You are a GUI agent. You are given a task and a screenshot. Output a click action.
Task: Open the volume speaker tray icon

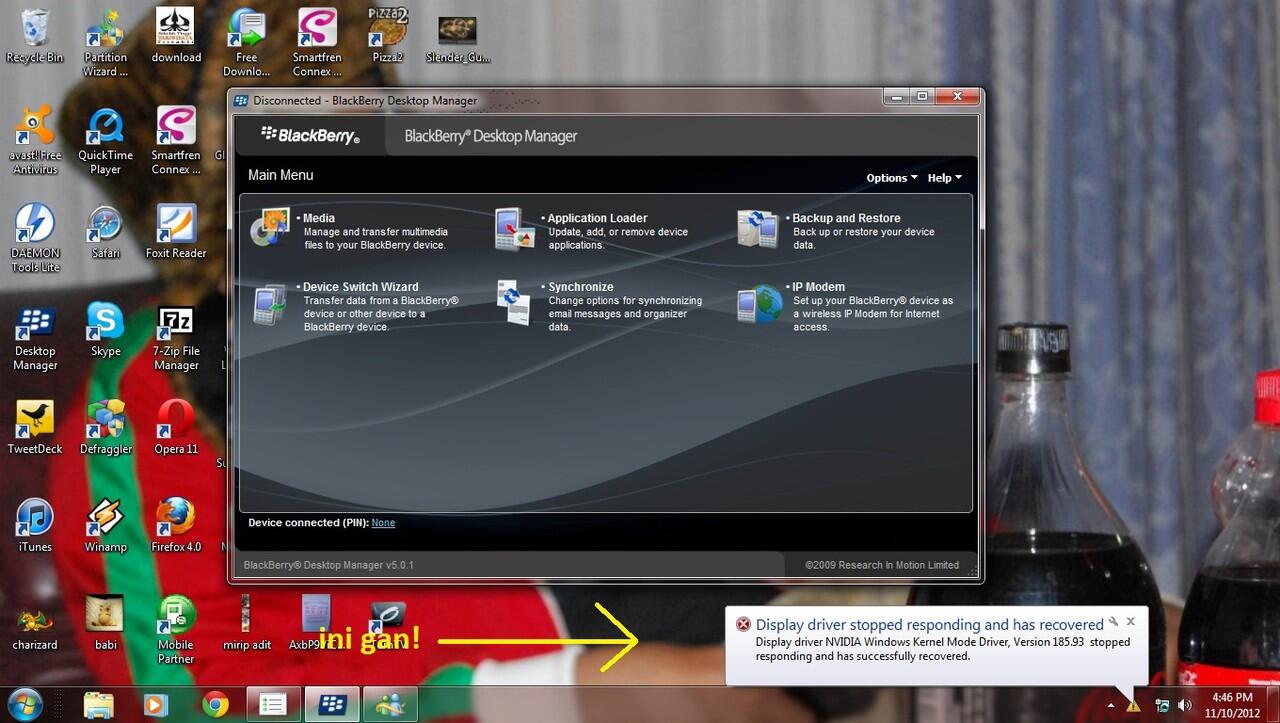[x=1185, y=705]
